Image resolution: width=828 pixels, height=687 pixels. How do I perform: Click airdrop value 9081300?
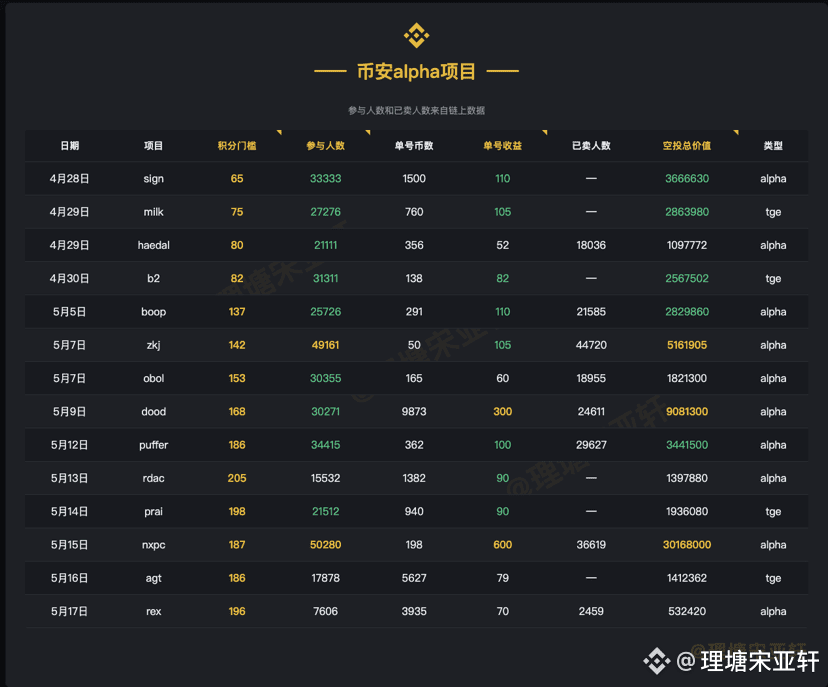pyautogui.click(x=687, y=411)
